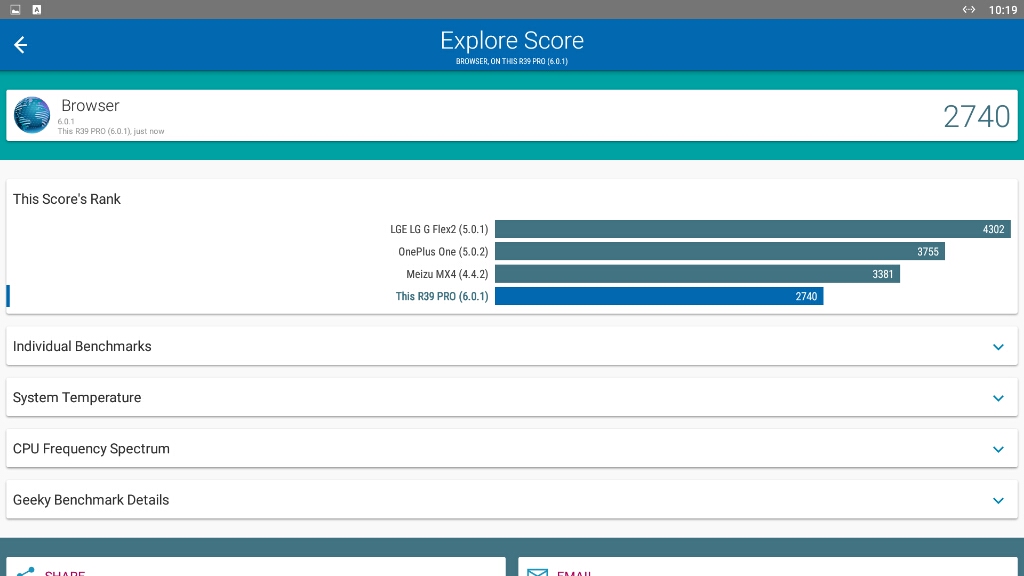
Task: Click the 'Explore Score' header title
Action: pyautogui.click(x=512, y=40)
